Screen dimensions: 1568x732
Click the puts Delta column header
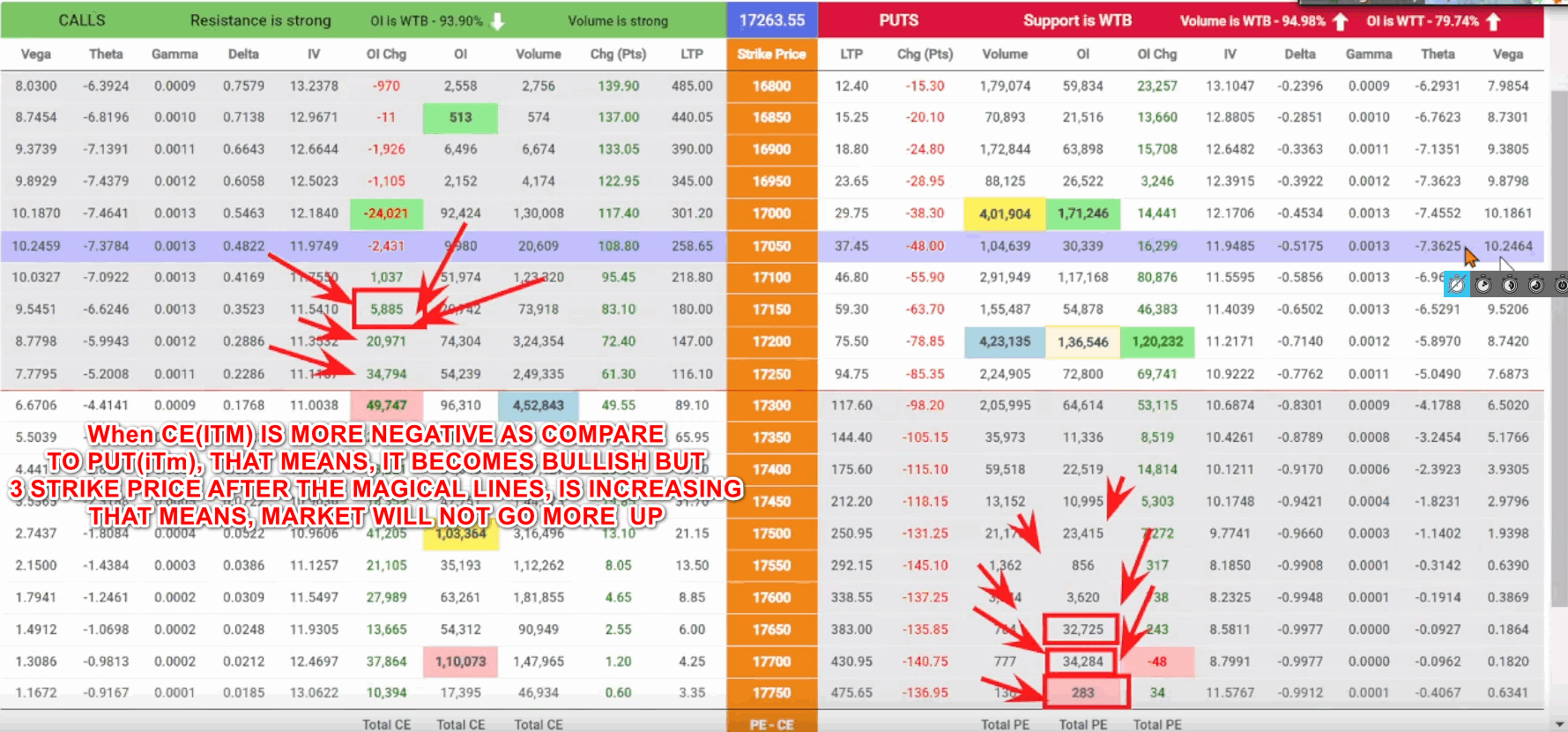point(1299,54)
